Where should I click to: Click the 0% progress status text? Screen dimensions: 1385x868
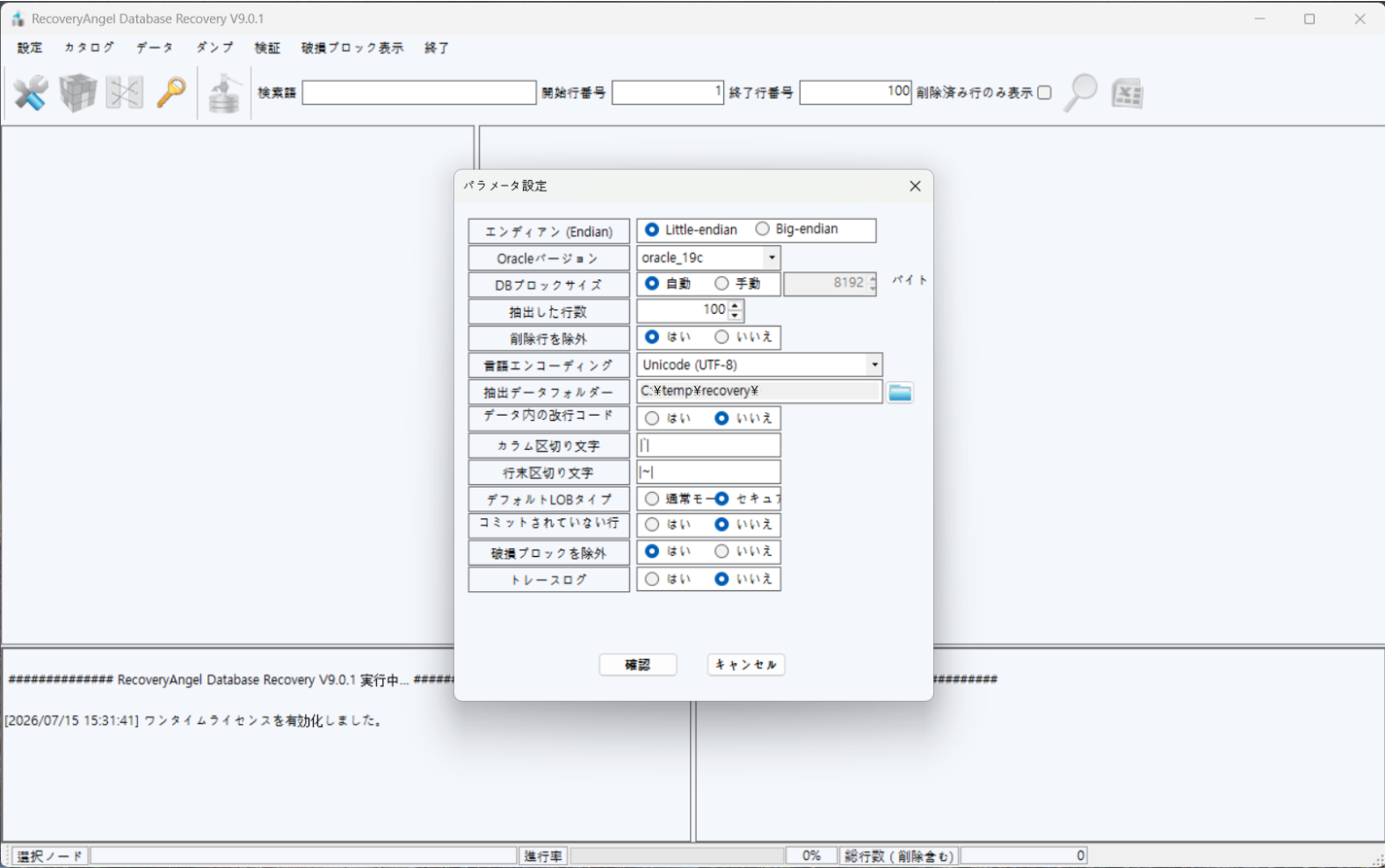point(811,855)
